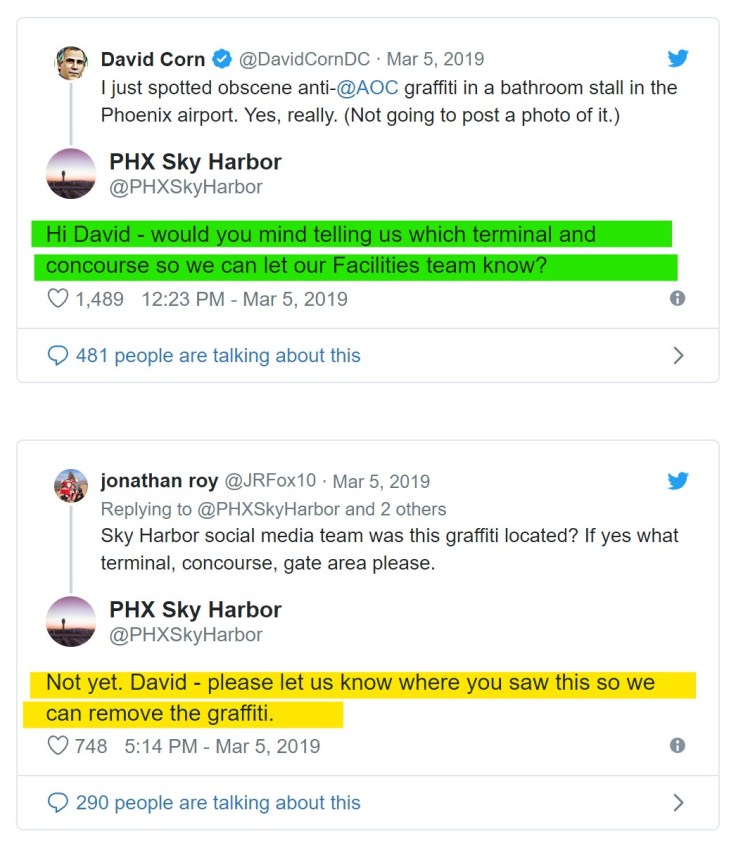Click speech bubble icon beside 481 people
This screenshot has height=848, width=736.
[x=58, y=355]
